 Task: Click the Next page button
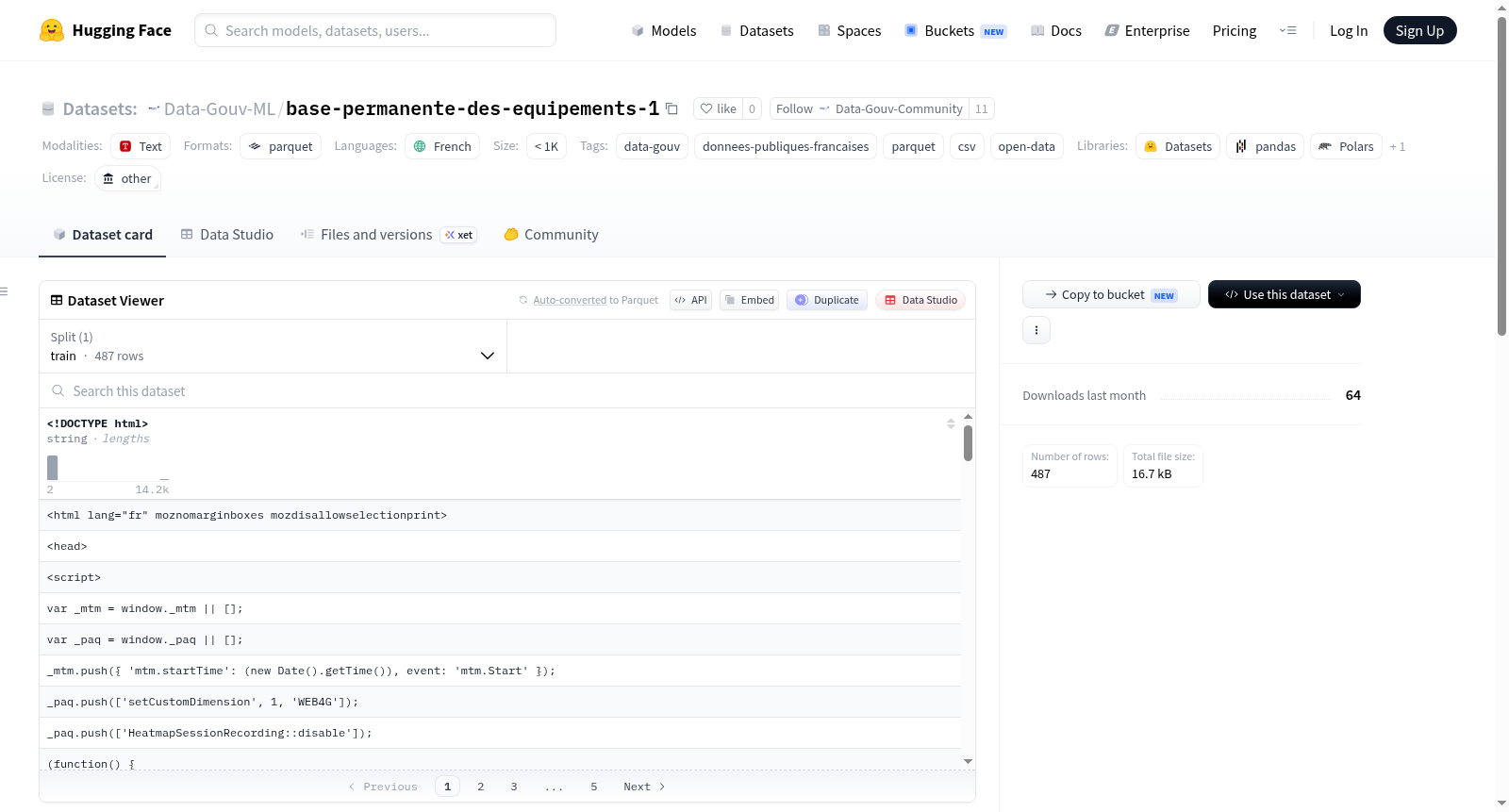(x=644, y=787)
